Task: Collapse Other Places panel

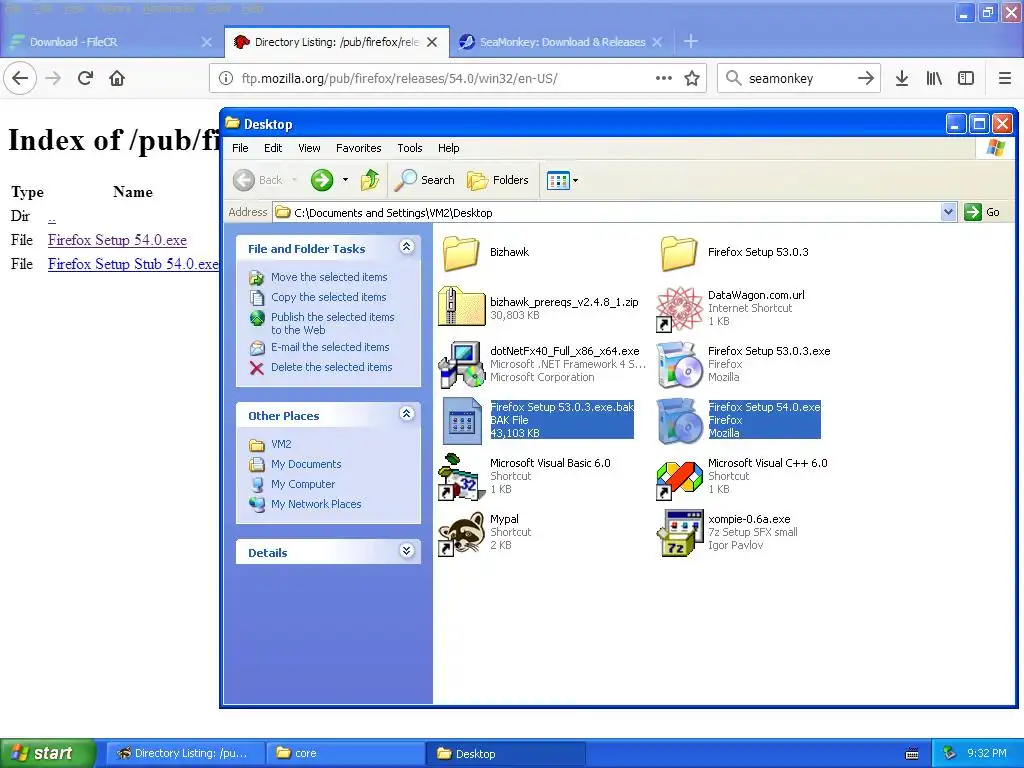Action: [x=406, y=414]
